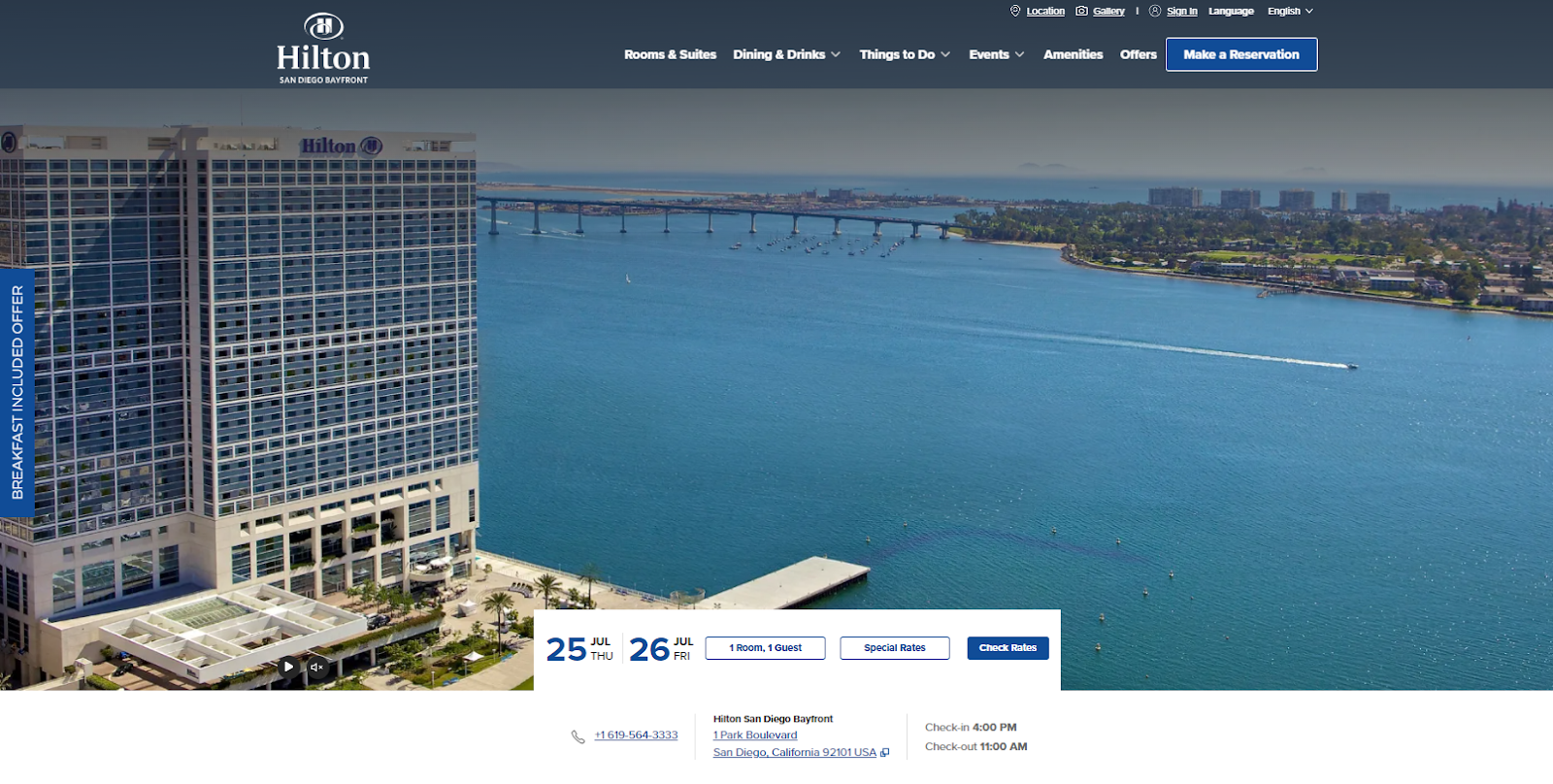Click the Hilton San Diego Bayfront logo
Screen dimensions: 1553x784
323,49
